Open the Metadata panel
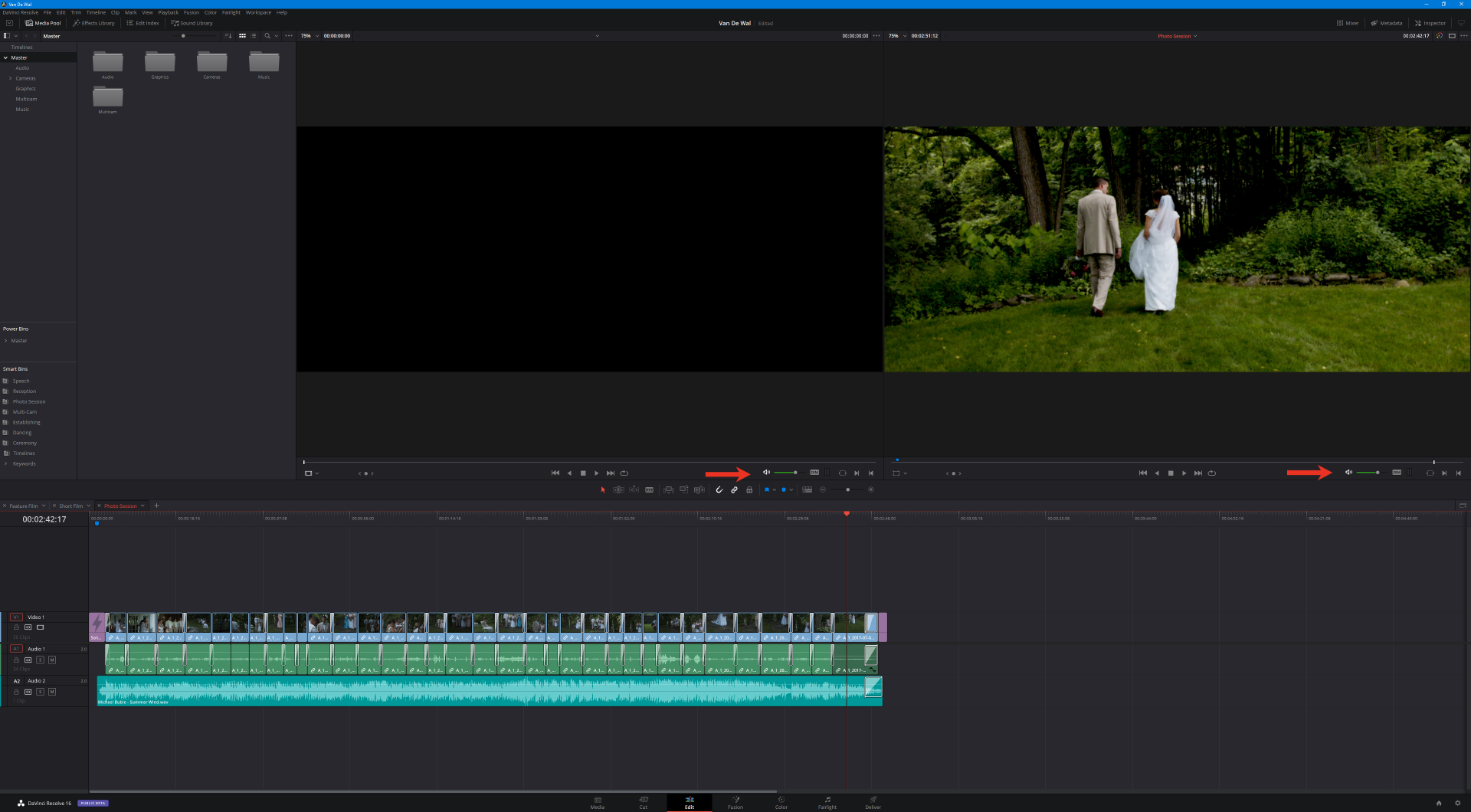This screenshot has width=1471, height=812. [x=1387, y=23]
